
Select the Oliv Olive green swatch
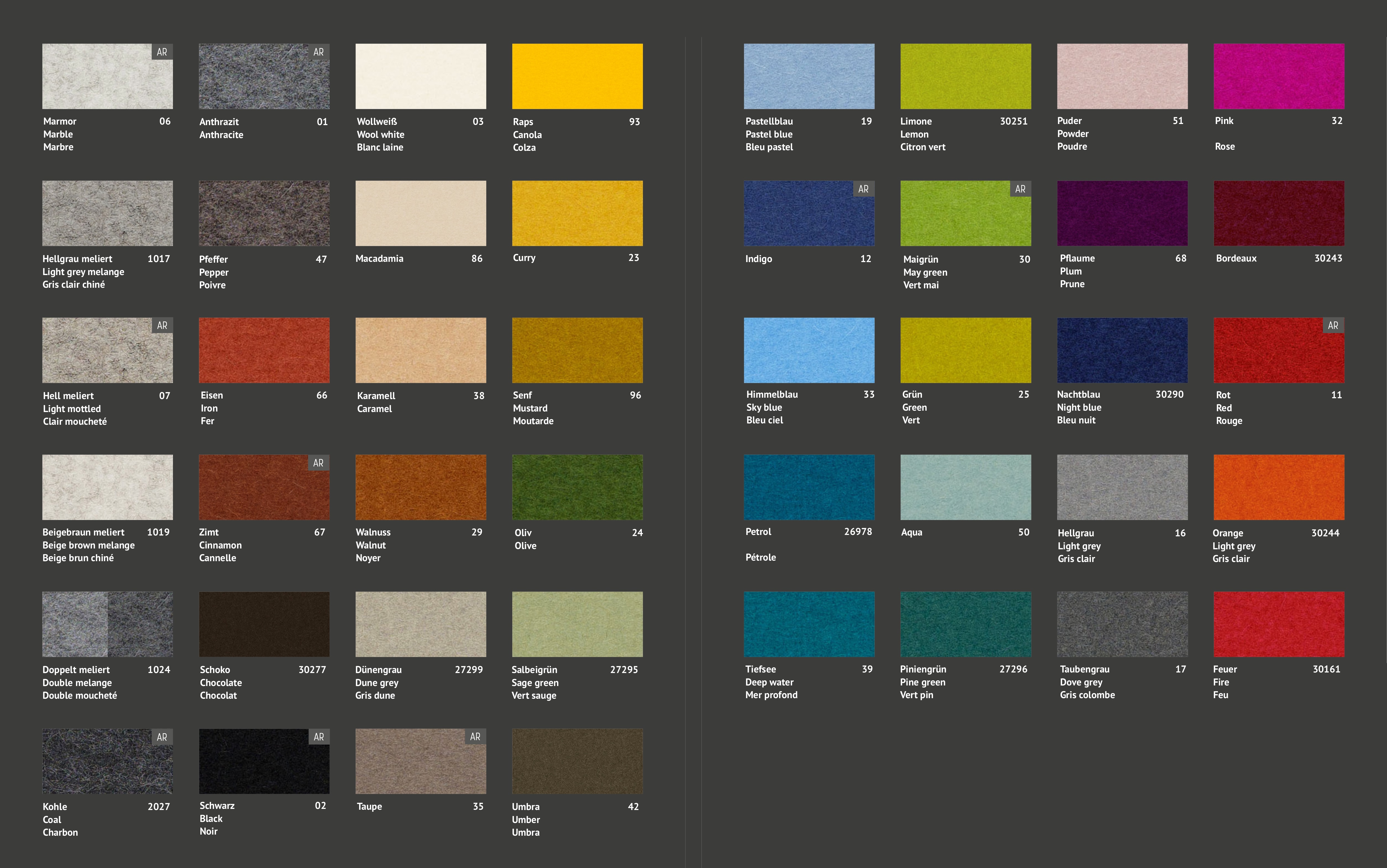tap(577, 487)
